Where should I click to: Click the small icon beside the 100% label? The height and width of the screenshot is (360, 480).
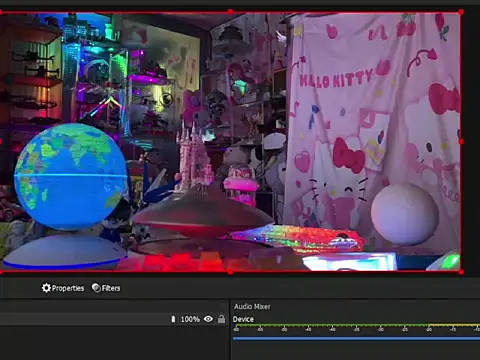tap(173, 319)
